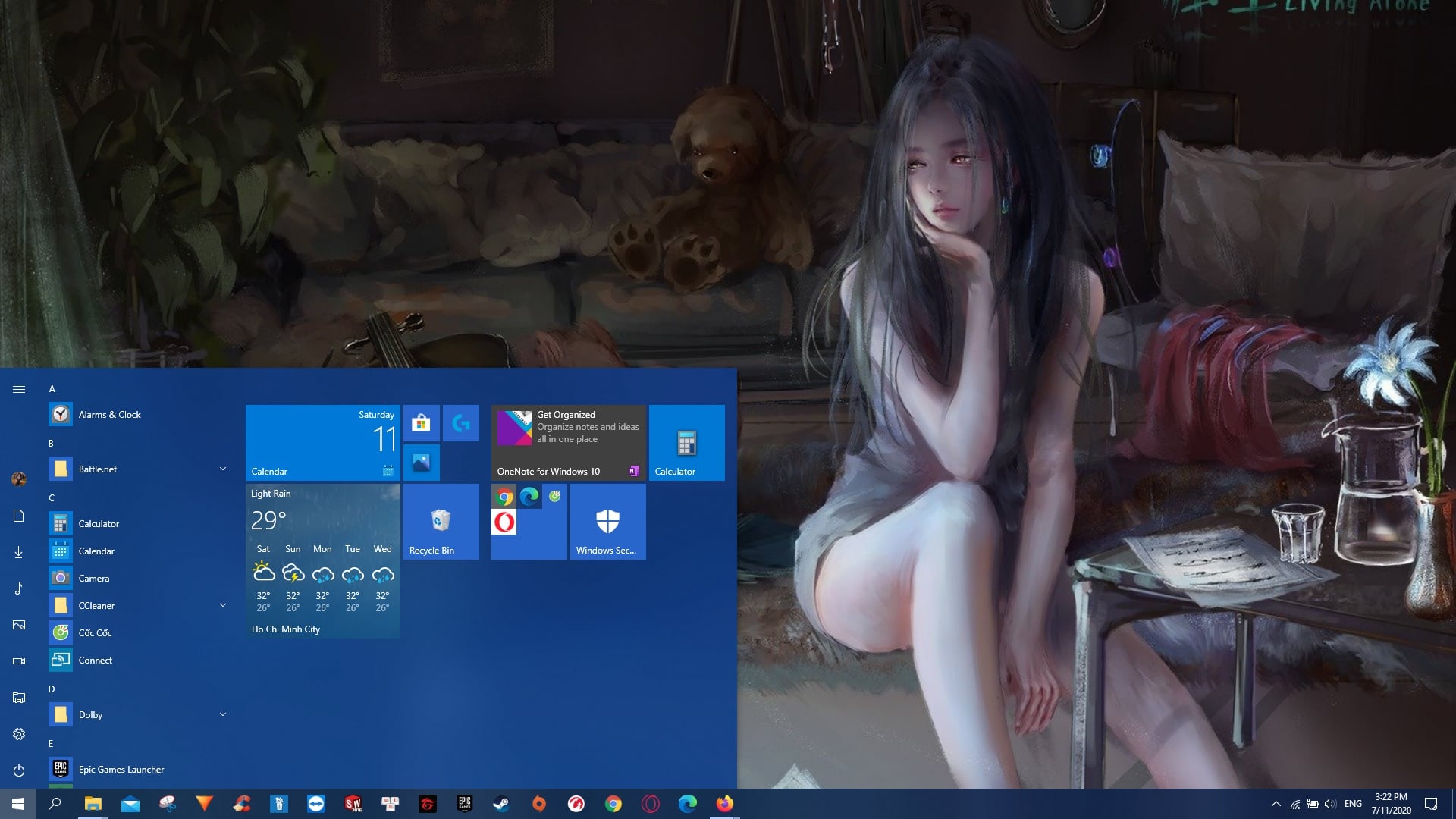The width and height of the screenshot is (1456, 819).
Task: Open SolidWorks 2016 from the taskbar
Action: 353,804
